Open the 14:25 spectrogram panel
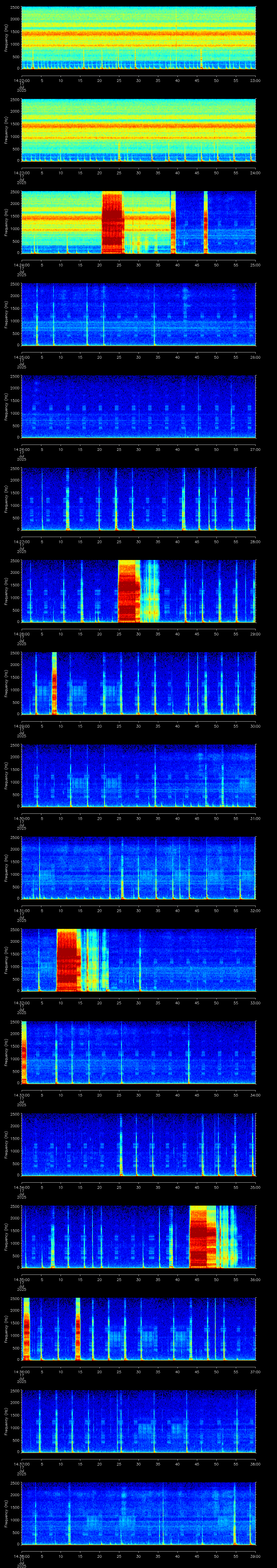277x1568 pixels. [138, 314]
